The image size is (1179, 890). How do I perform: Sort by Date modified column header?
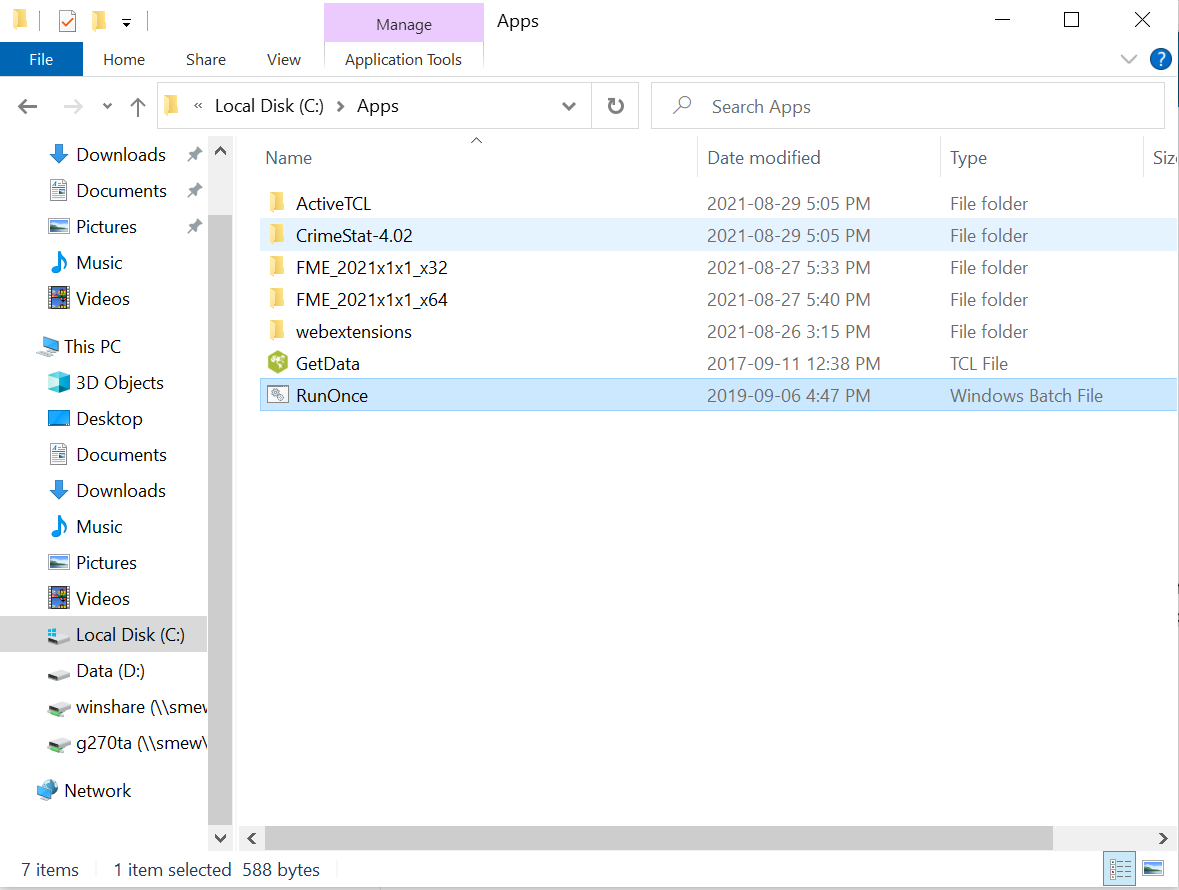point(764,158)
